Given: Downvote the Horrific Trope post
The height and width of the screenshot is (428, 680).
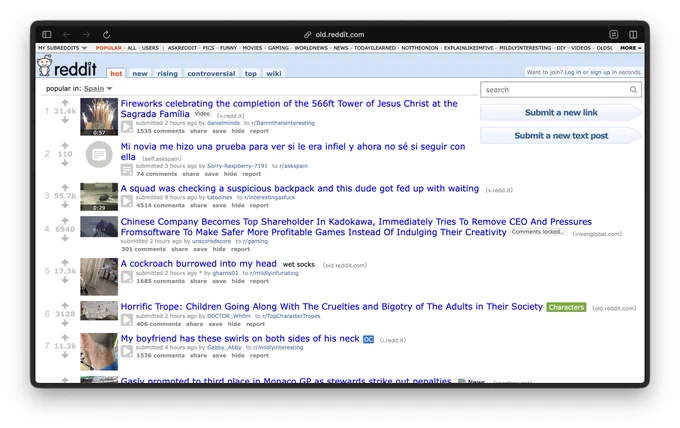Looking at the screenshot, I should coord(65,323).
